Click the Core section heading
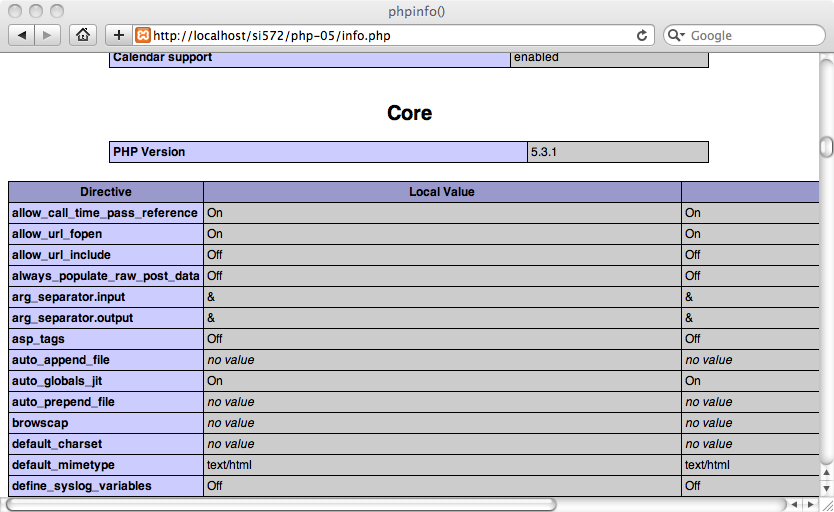The height and width of the screenshot is (512, 834). point(410,113)
